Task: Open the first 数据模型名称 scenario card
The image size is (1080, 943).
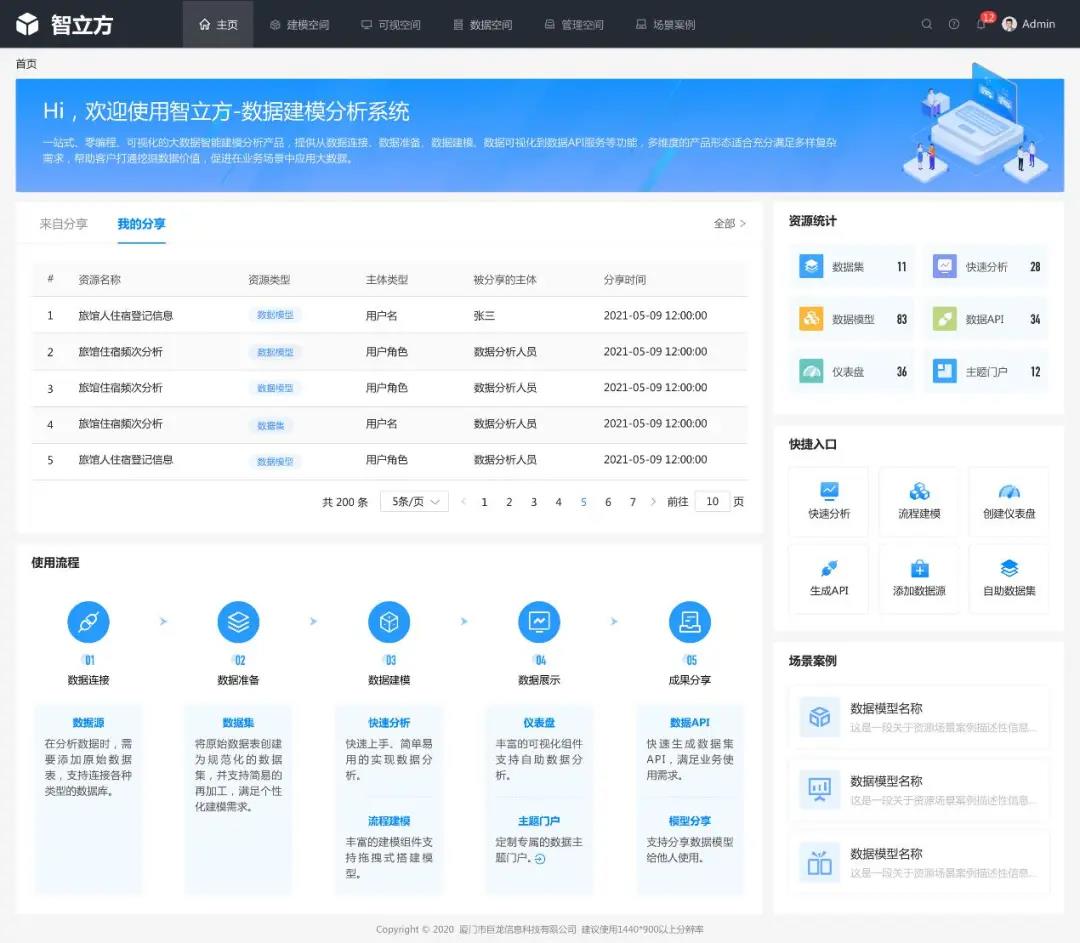Action: [919, 717]
